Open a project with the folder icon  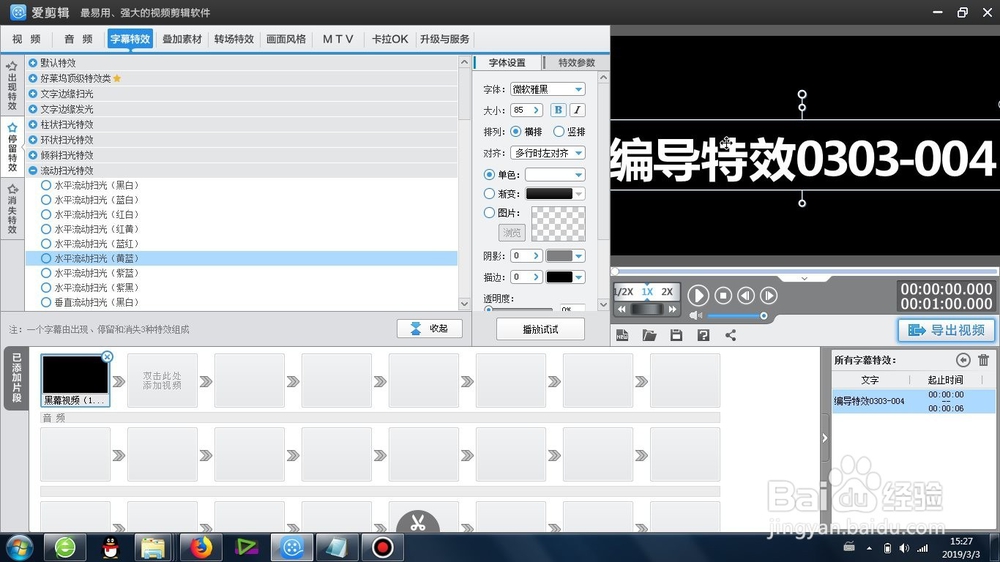649,335
